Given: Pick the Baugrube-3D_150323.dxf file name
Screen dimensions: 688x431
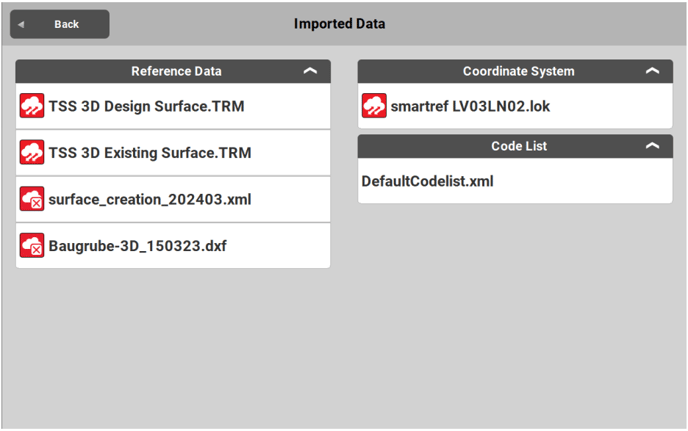Looking at the screenshot, I should click(x=137, y=245).
